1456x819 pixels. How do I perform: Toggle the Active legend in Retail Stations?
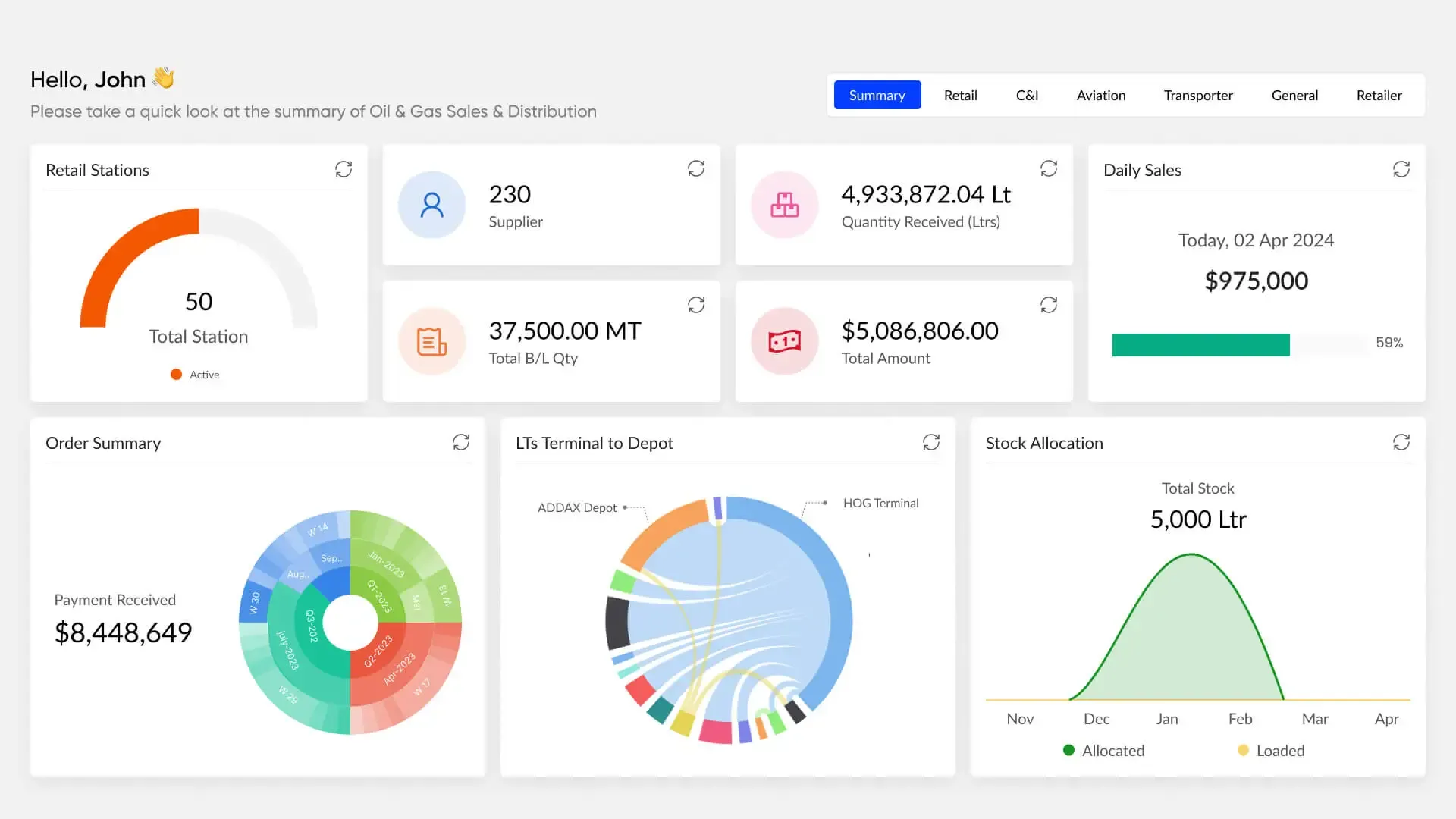pyautogui.click(x=196, y=375)
